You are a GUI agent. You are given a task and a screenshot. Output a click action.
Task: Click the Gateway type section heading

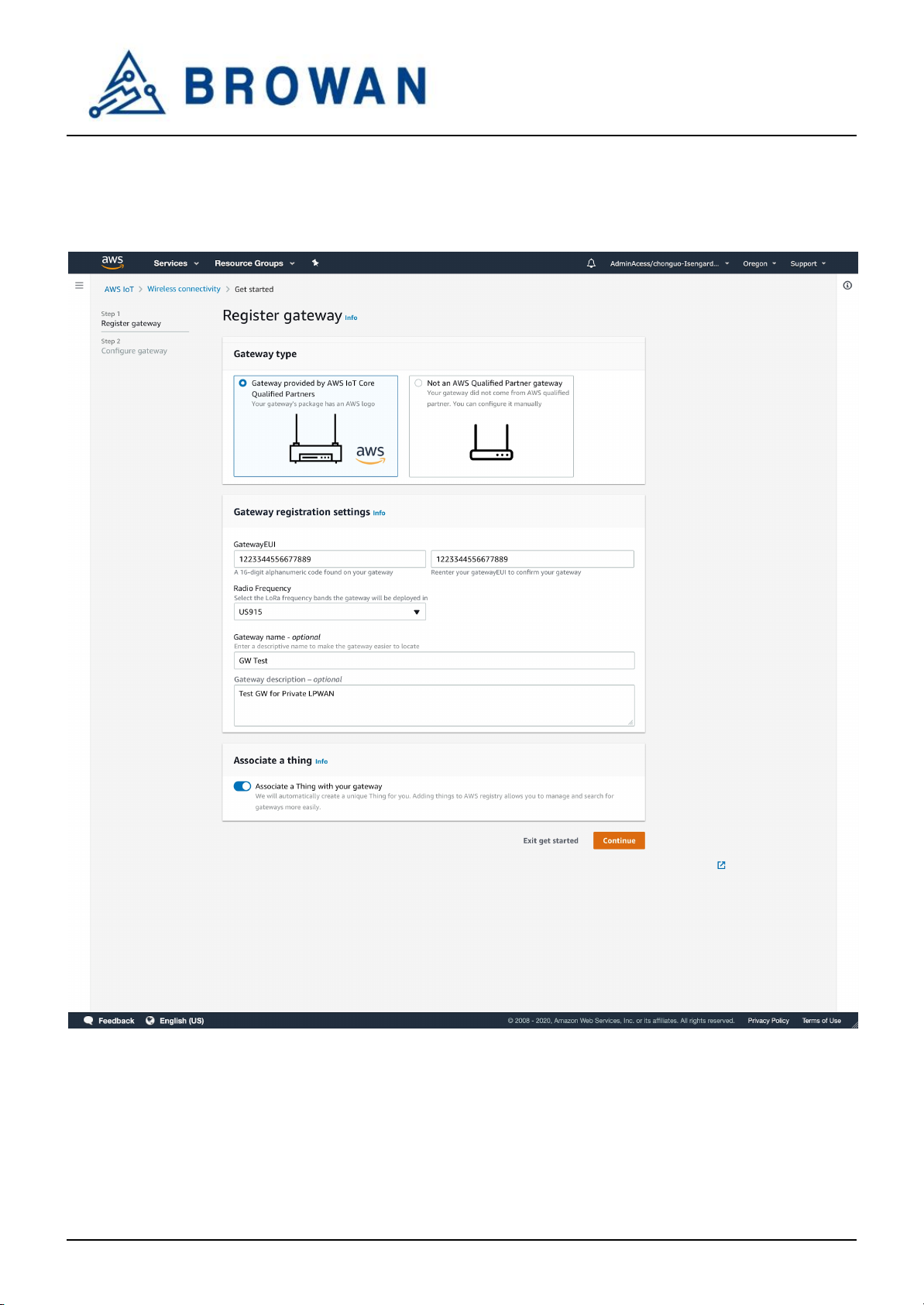[265, 354]
